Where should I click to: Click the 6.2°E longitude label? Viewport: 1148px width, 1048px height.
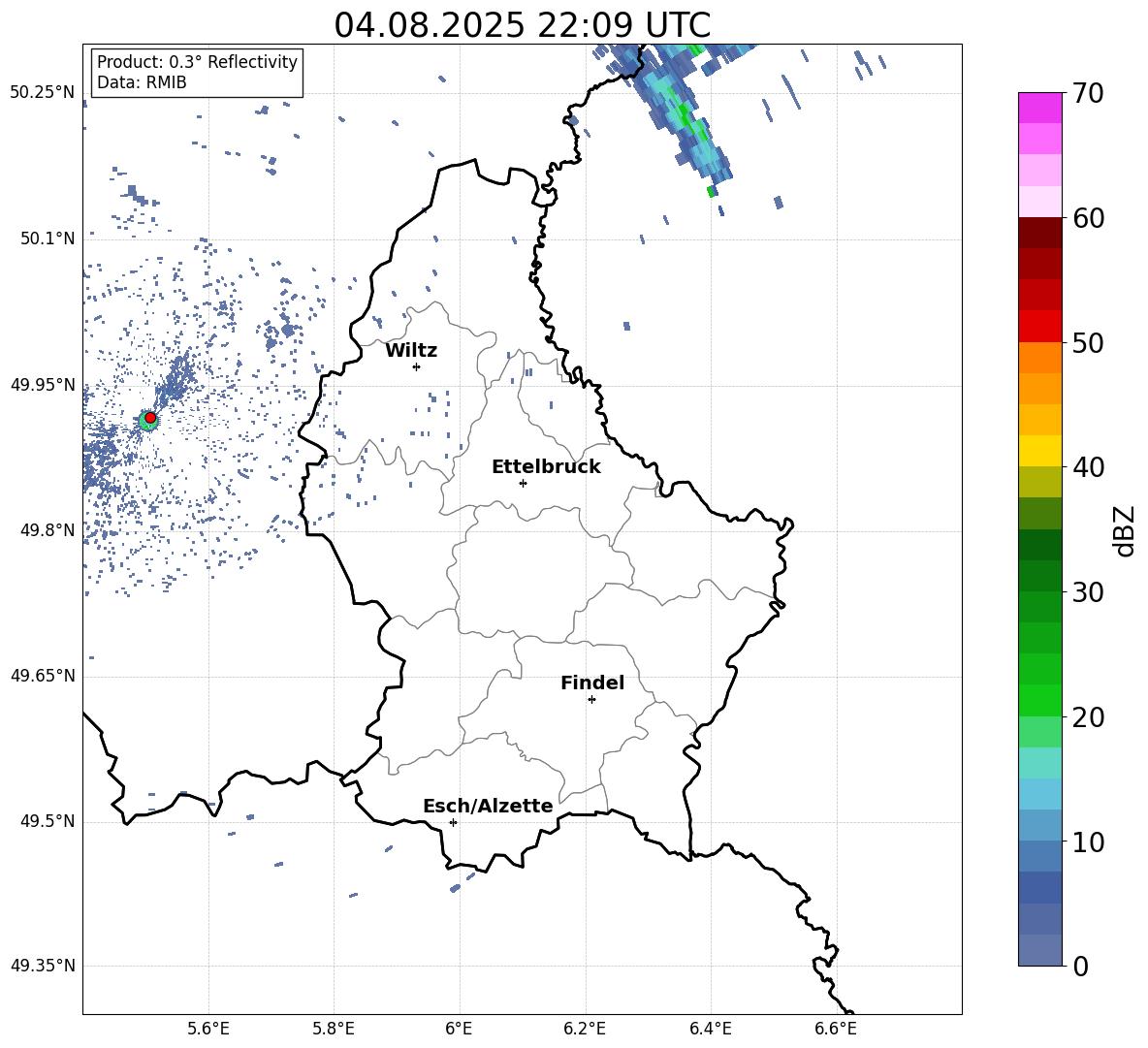585,1030
